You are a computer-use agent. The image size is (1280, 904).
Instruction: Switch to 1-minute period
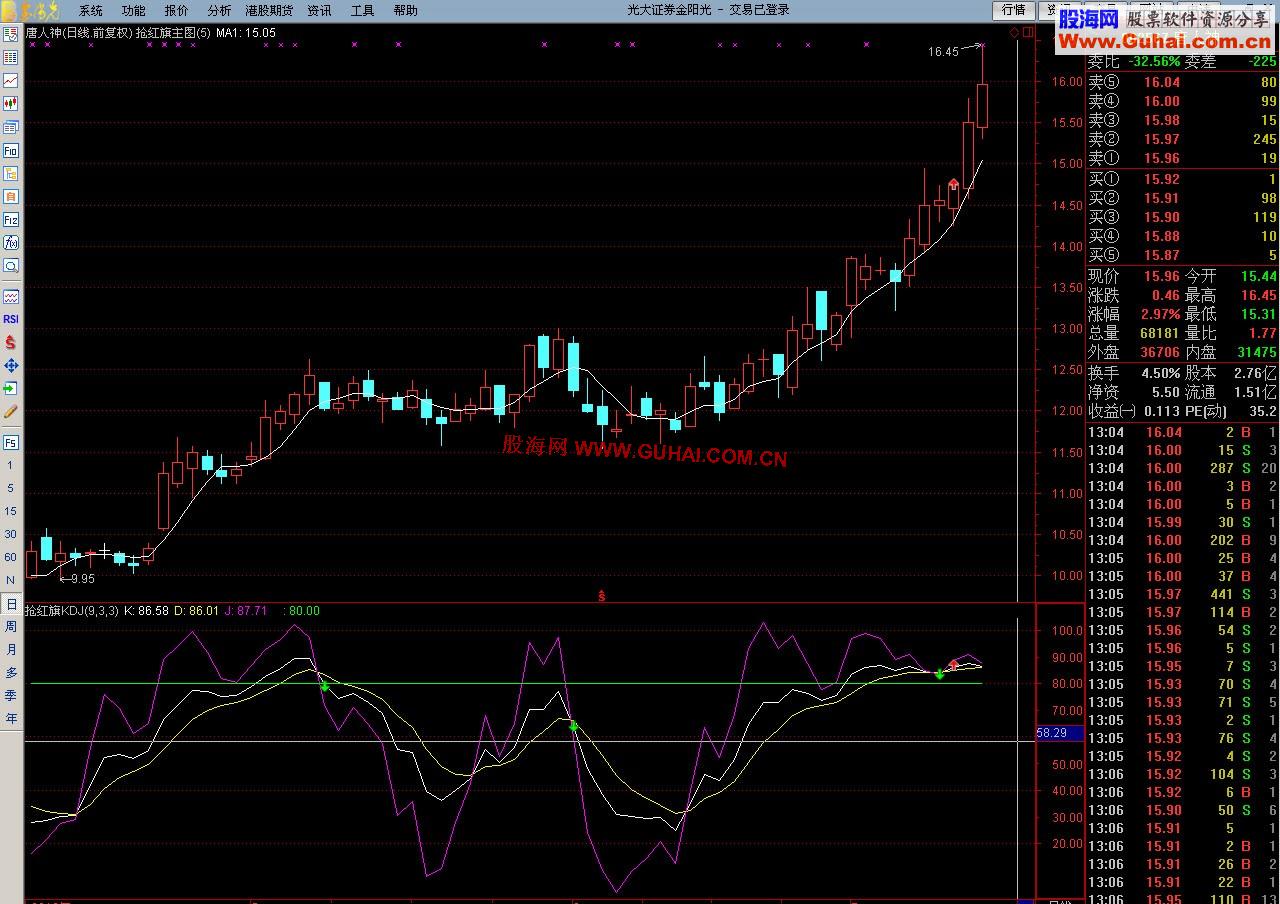11,465
